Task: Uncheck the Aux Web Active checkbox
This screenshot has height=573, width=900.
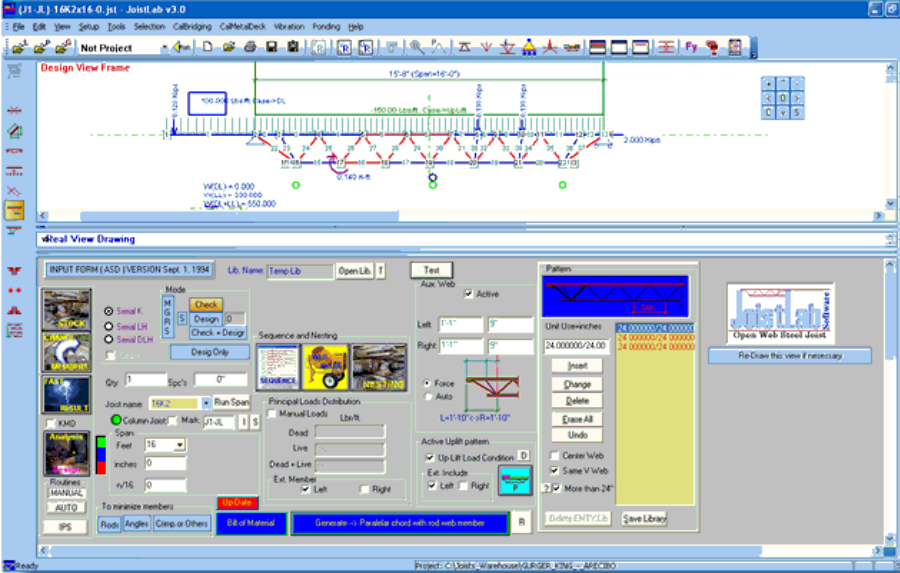Action: click(468, 293)
